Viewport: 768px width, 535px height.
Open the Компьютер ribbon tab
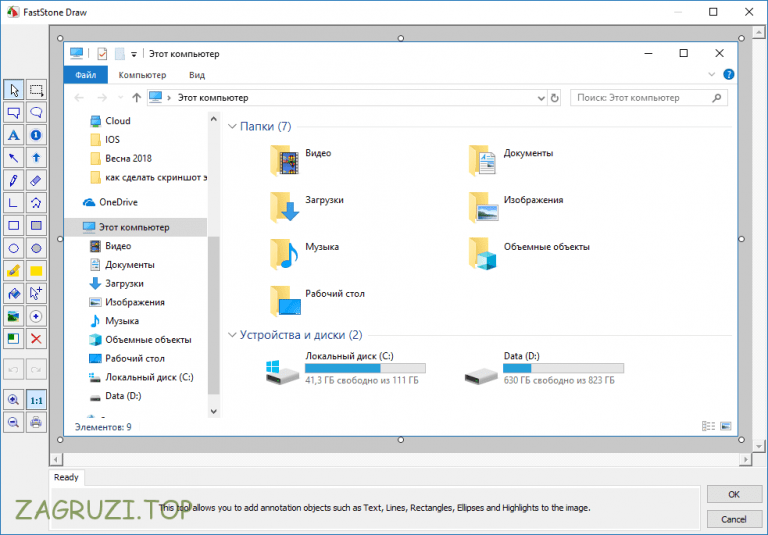(142, 75)
